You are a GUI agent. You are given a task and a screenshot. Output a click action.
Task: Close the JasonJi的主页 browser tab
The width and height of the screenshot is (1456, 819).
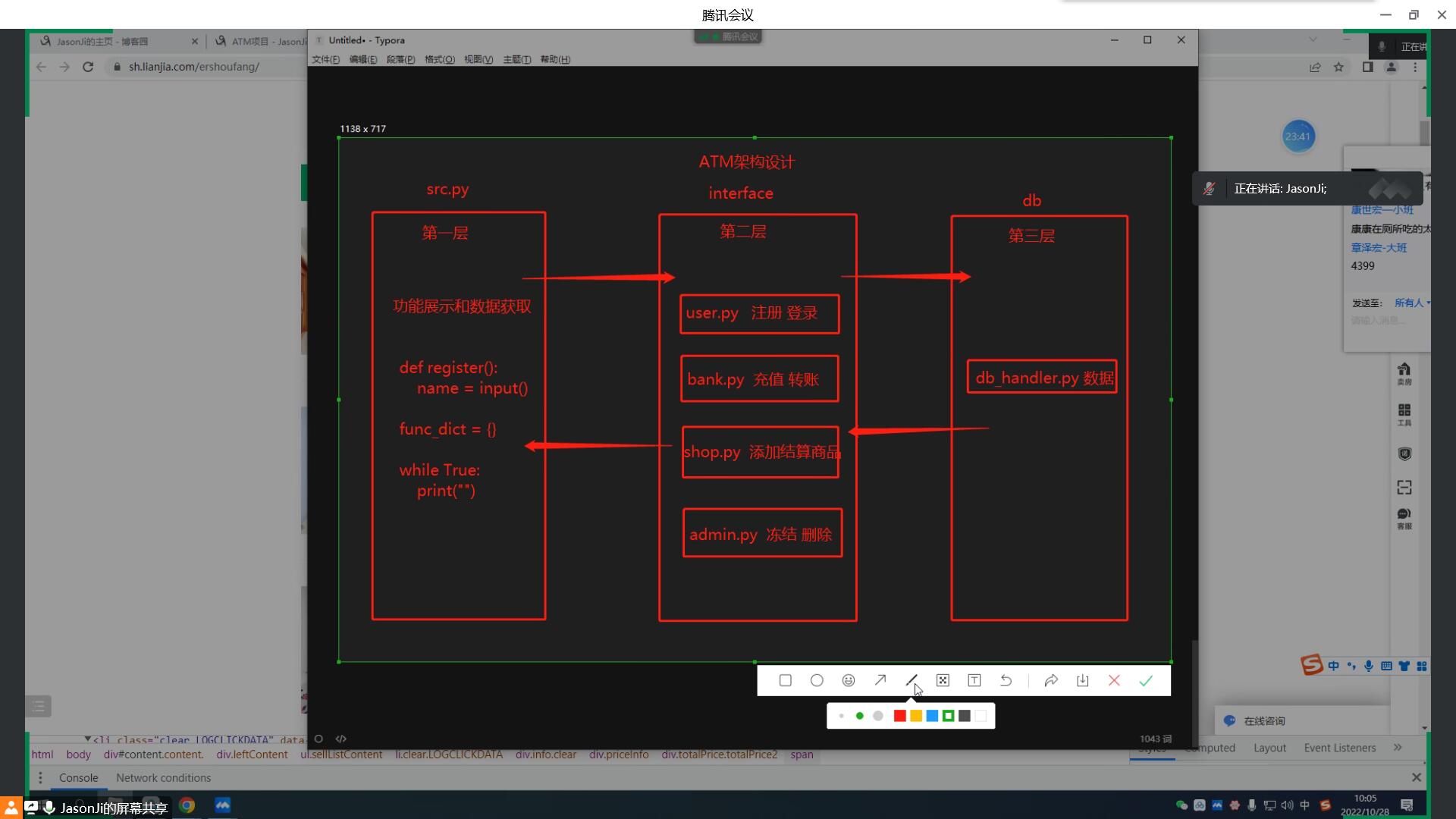[195, 42]
